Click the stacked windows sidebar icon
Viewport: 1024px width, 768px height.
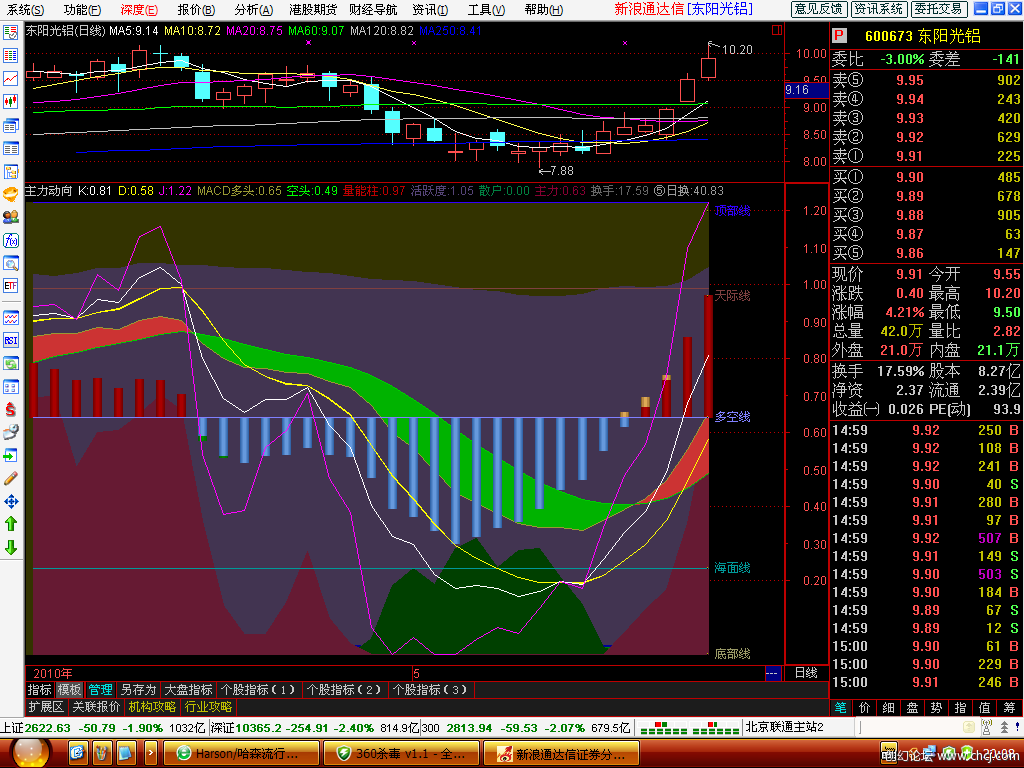point(10,125)
